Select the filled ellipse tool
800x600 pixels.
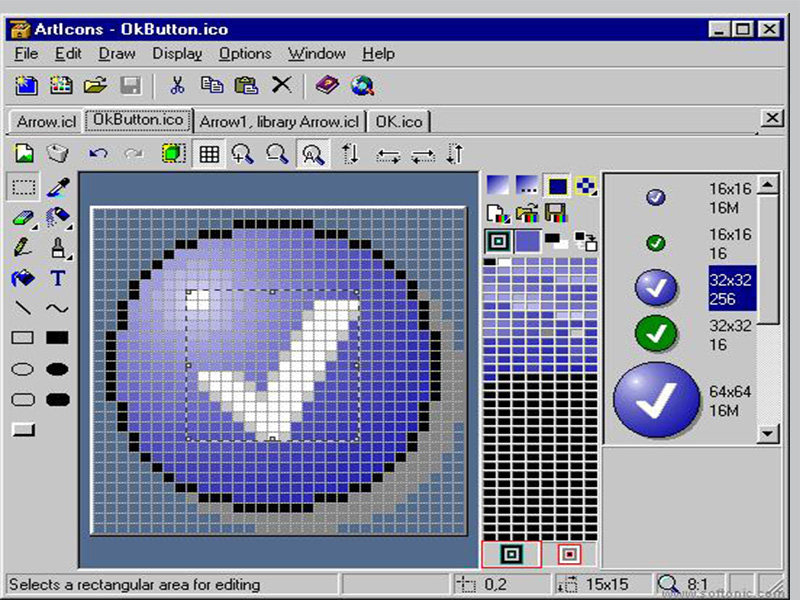(58, 369)
